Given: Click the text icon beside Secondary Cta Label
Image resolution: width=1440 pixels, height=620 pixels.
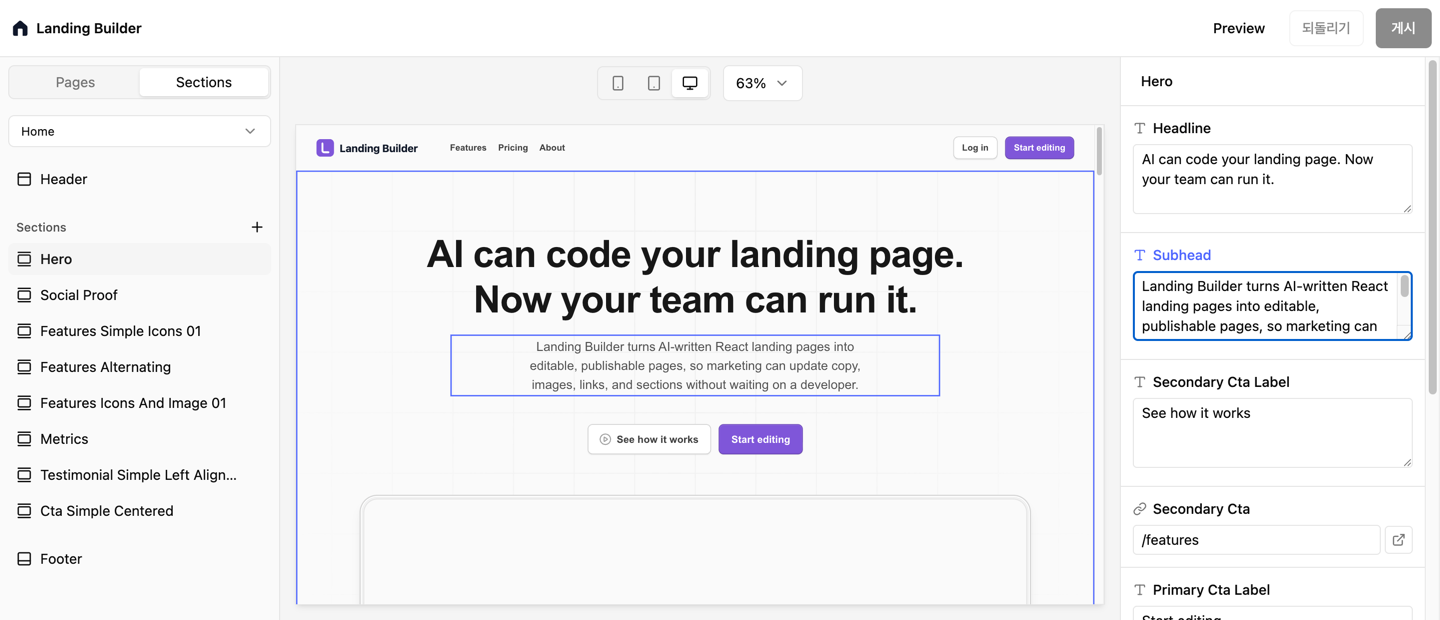Looking at the screenshot, I should [x=1140, y=382].
